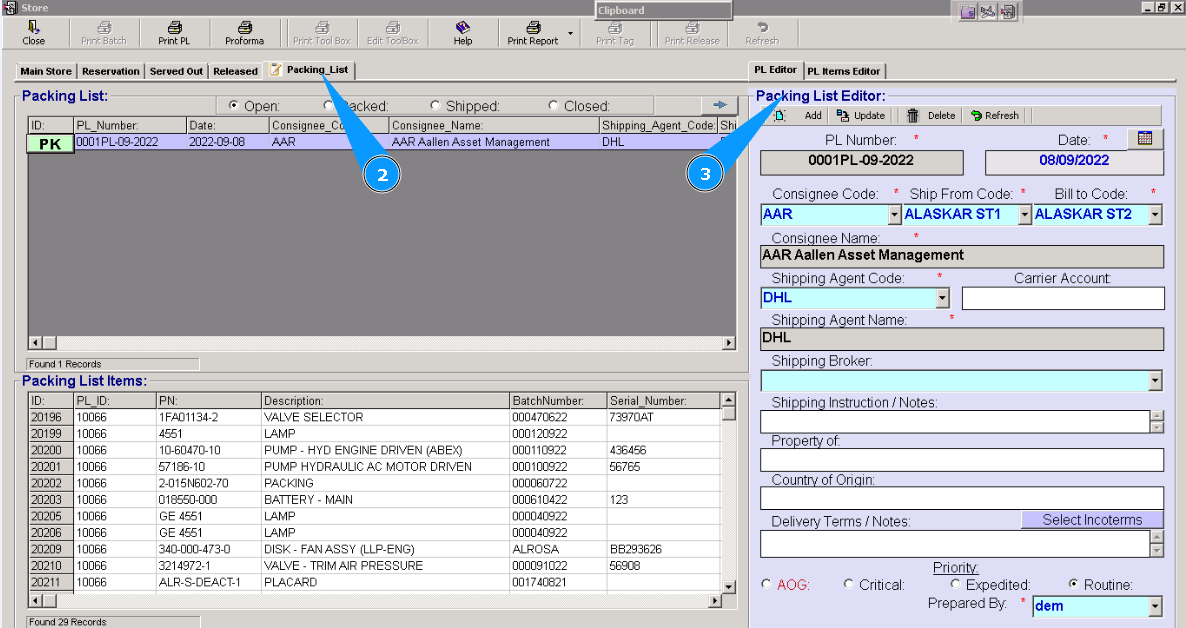
Task: Select the Shipped radio button
Action: coord(435,106)
